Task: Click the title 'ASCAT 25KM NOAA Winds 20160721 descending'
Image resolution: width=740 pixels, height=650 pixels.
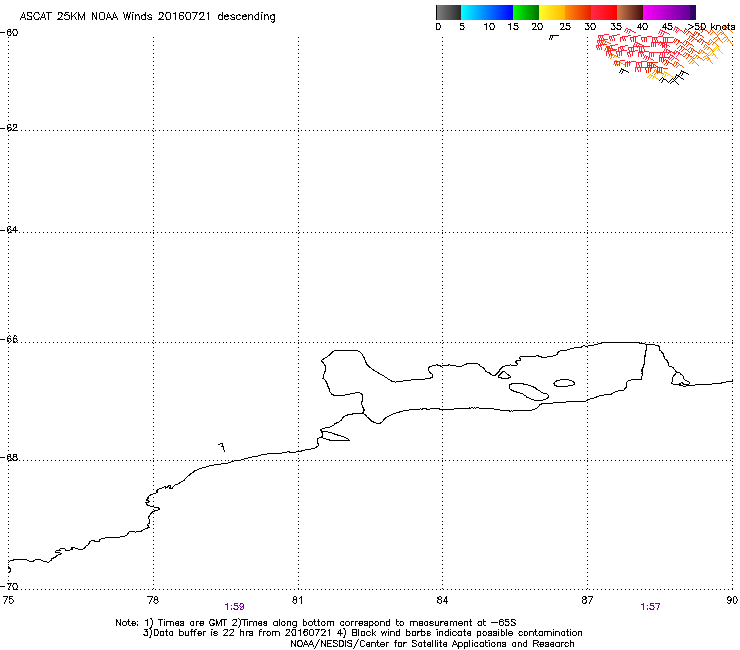Action: tap(148, 16)
